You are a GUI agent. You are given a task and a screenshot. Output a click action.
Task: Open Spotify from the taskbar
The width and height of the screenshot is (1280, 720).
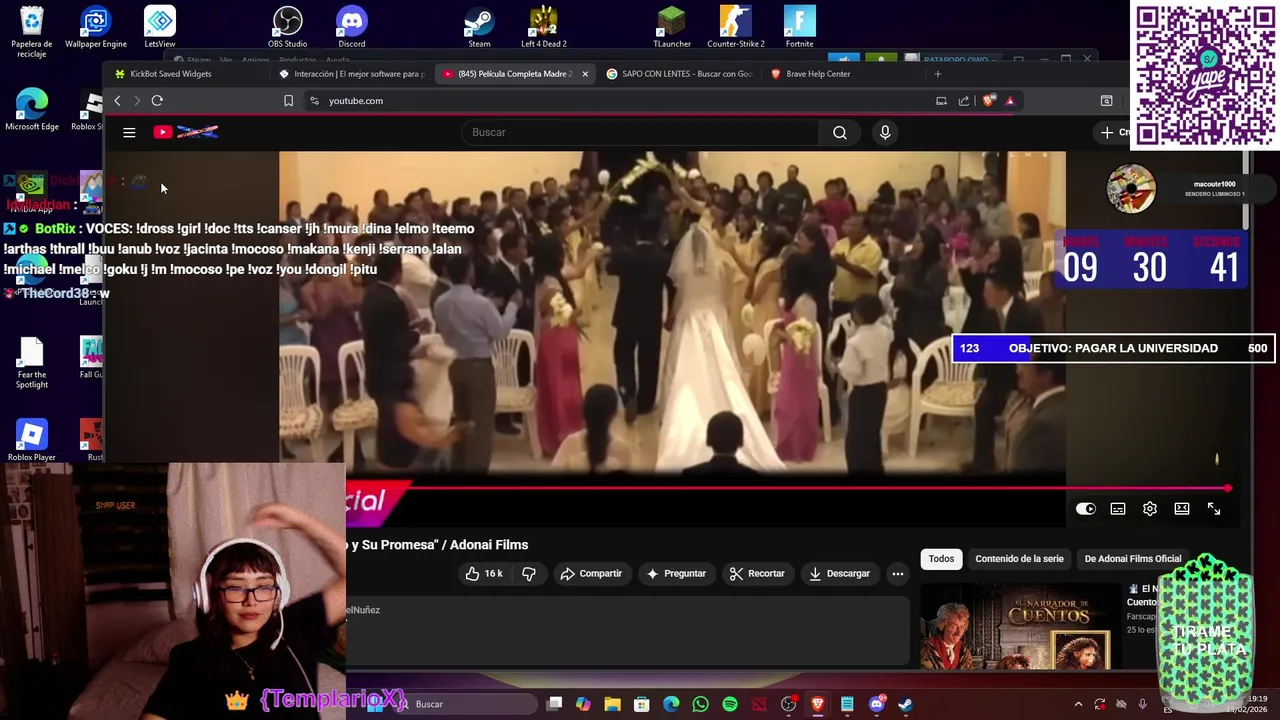[730, 704]
